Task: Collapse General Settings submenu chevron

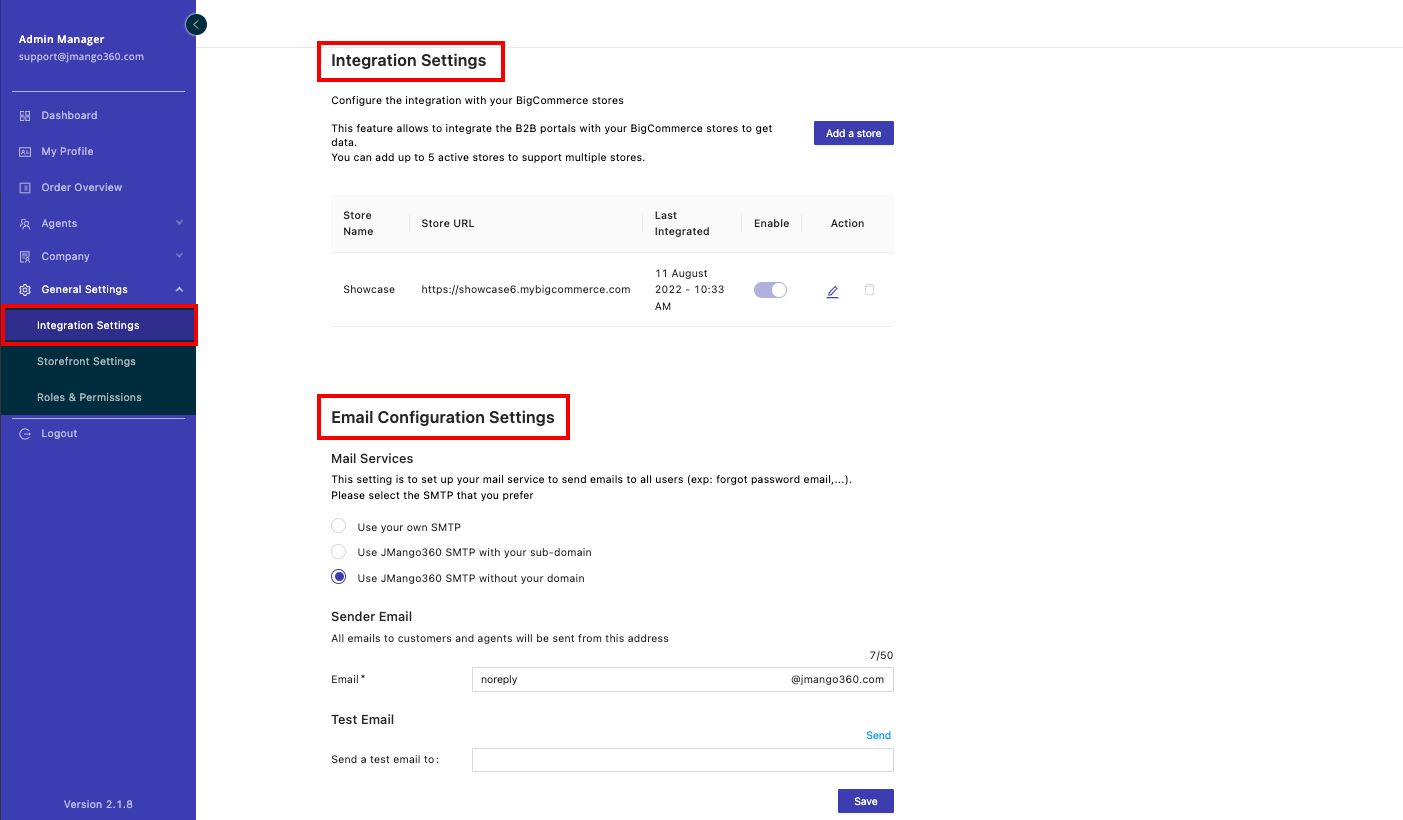Action: 179,290
